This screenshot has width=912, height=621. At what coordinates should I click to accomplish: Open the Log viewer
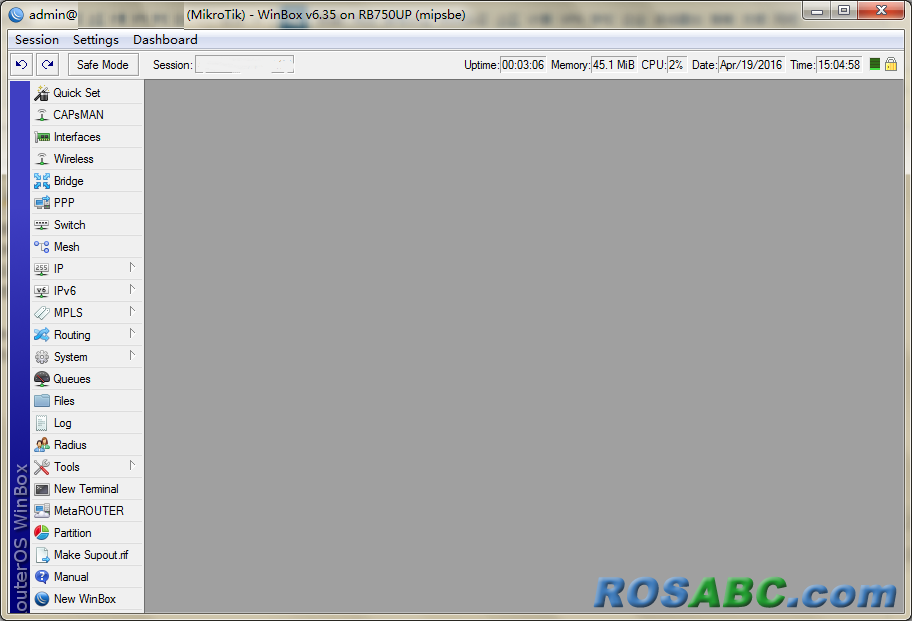(86, 423)
